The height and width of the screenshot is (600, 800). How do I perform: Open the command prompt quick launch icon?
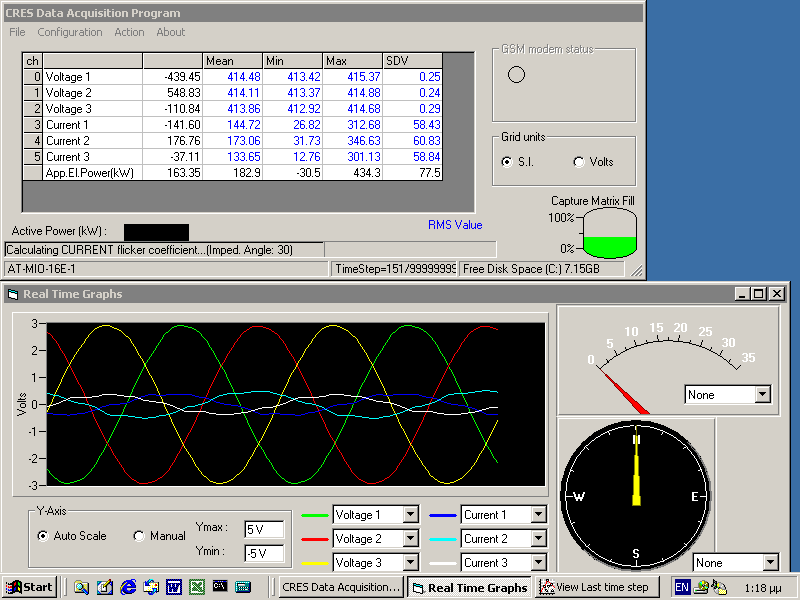(x=219, y=587)
